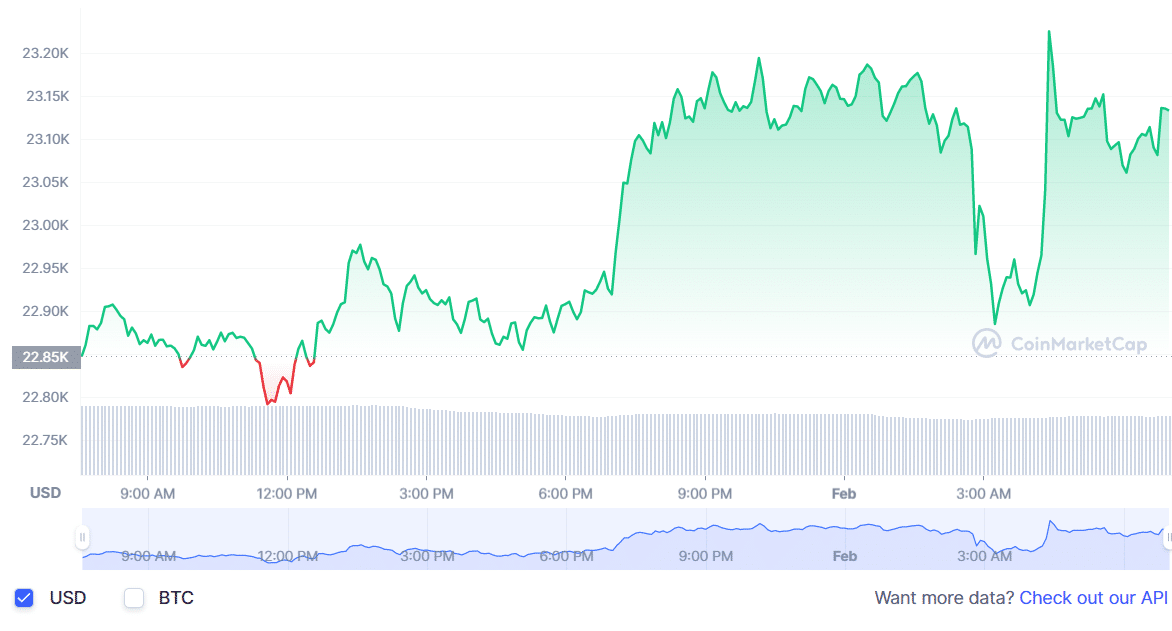1172x631 pixels.
Task: Click the "23.20K" price axis label
Action: [x=46, y=53]
